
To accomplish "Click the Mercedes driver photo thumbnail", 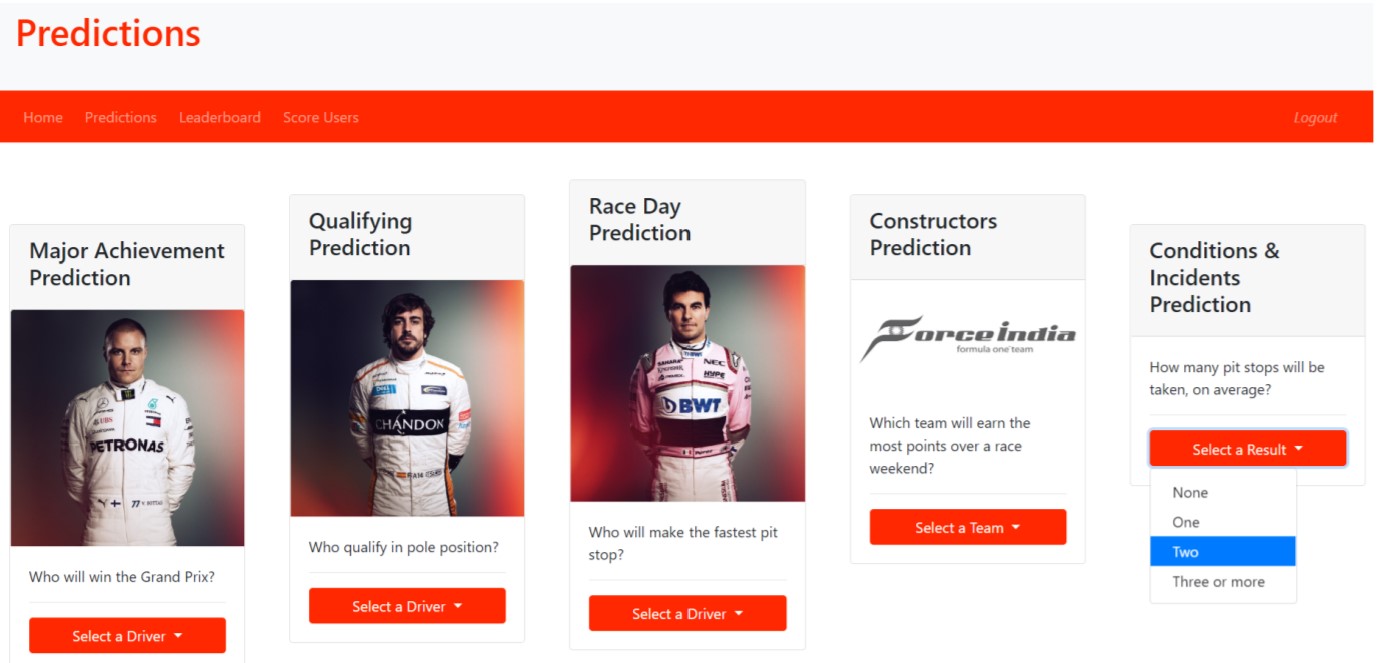I will pos(127,428).
